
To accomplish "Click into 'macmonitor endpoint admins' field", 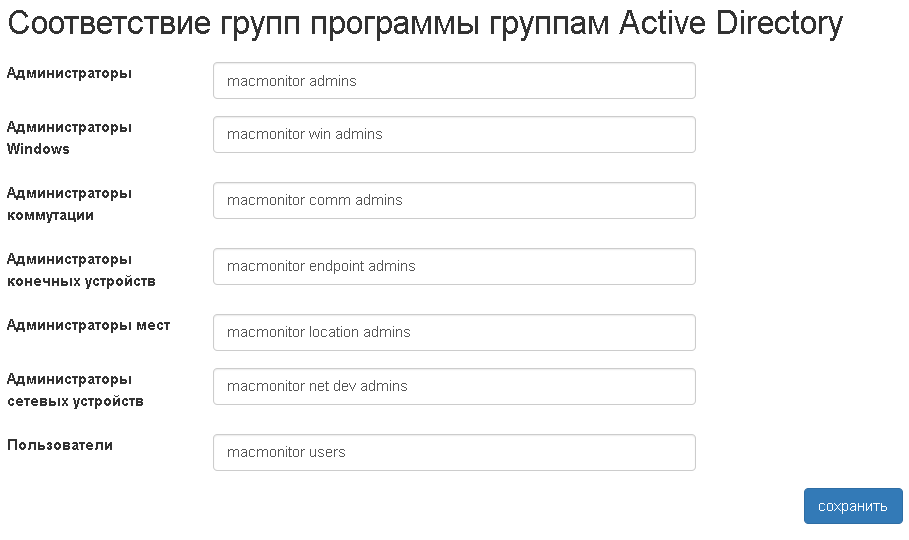I will [454, 266].
